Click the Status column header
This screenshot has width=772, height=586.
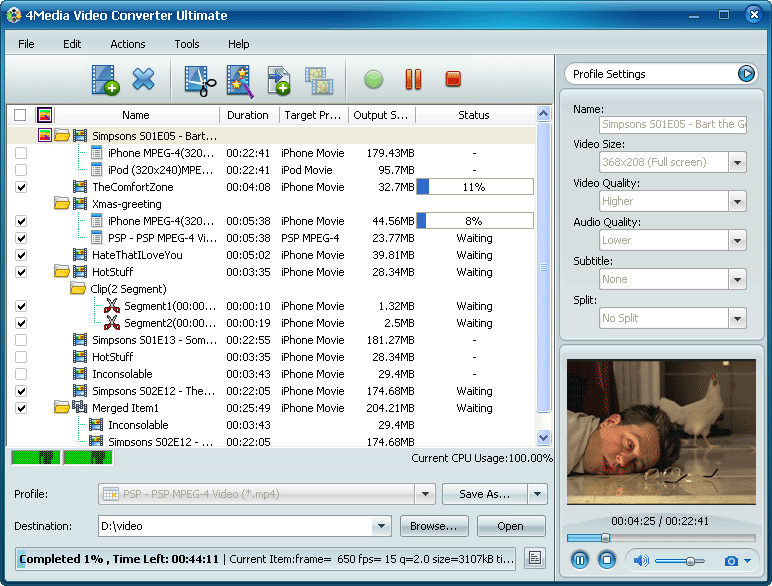(474, 115)
